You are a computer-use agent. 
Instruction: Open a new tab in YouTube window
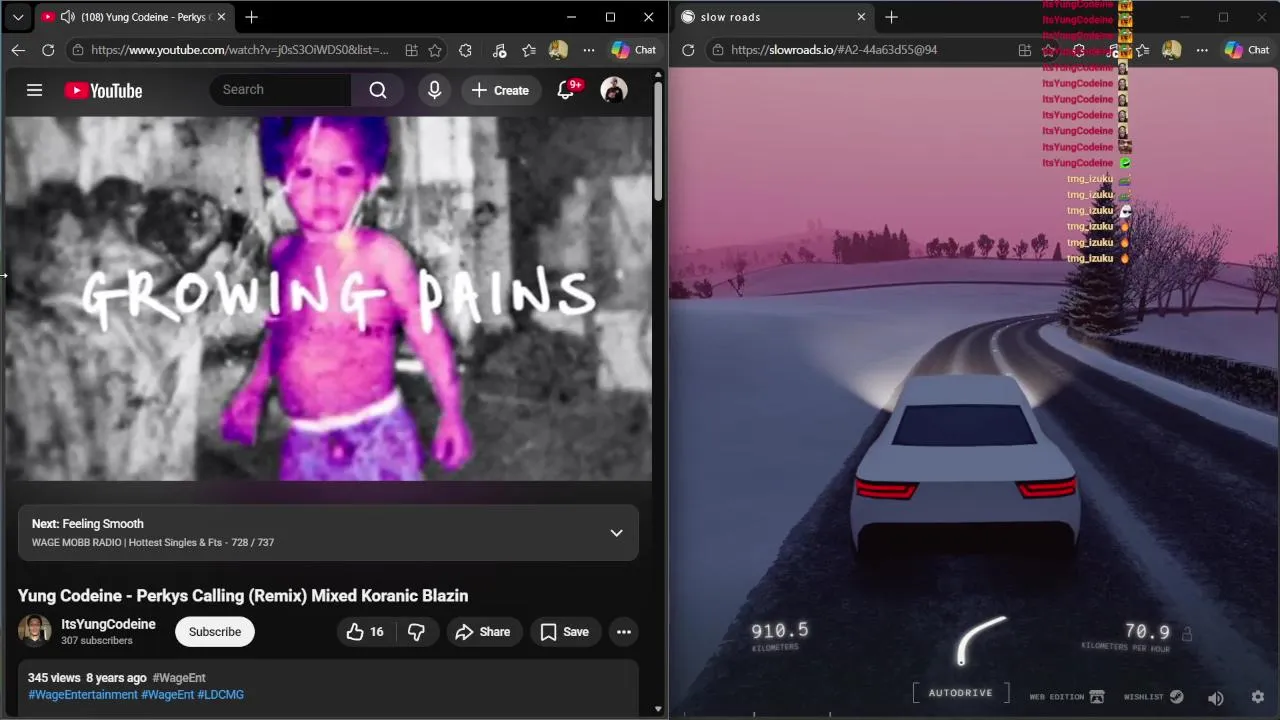coord(251,17)
